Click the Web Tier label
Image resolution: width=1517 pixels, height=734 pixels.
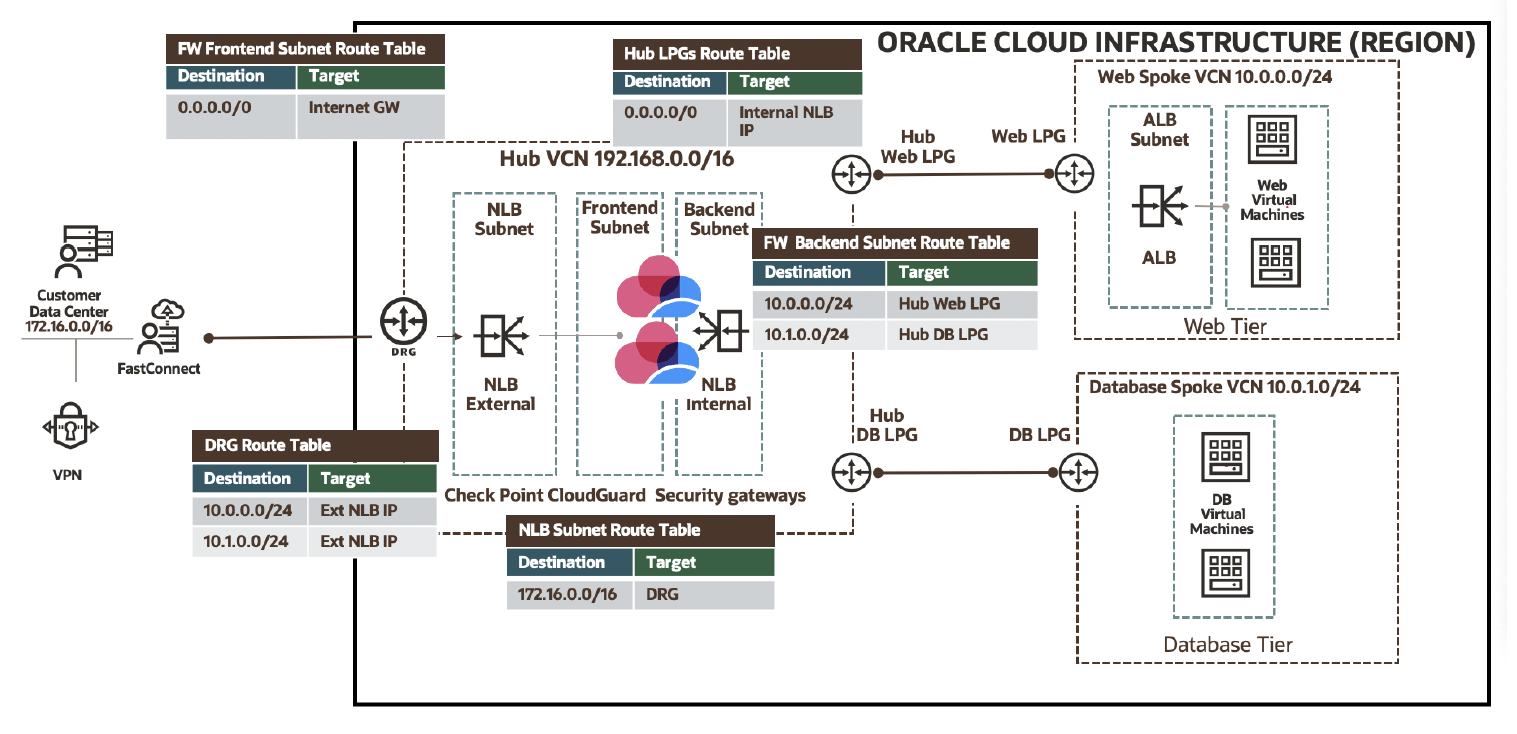[x=1225, y=325]
